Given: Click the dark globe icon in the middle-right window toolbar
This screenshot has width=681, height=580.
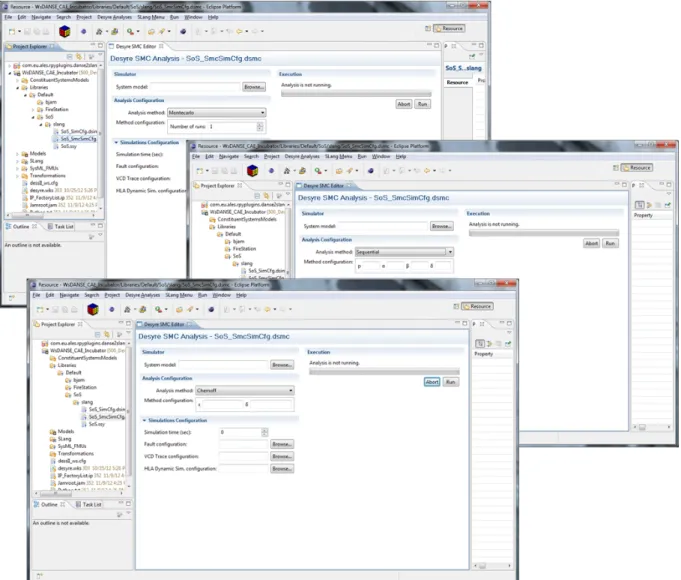Looking at the screenshot, I should point(370,171).
